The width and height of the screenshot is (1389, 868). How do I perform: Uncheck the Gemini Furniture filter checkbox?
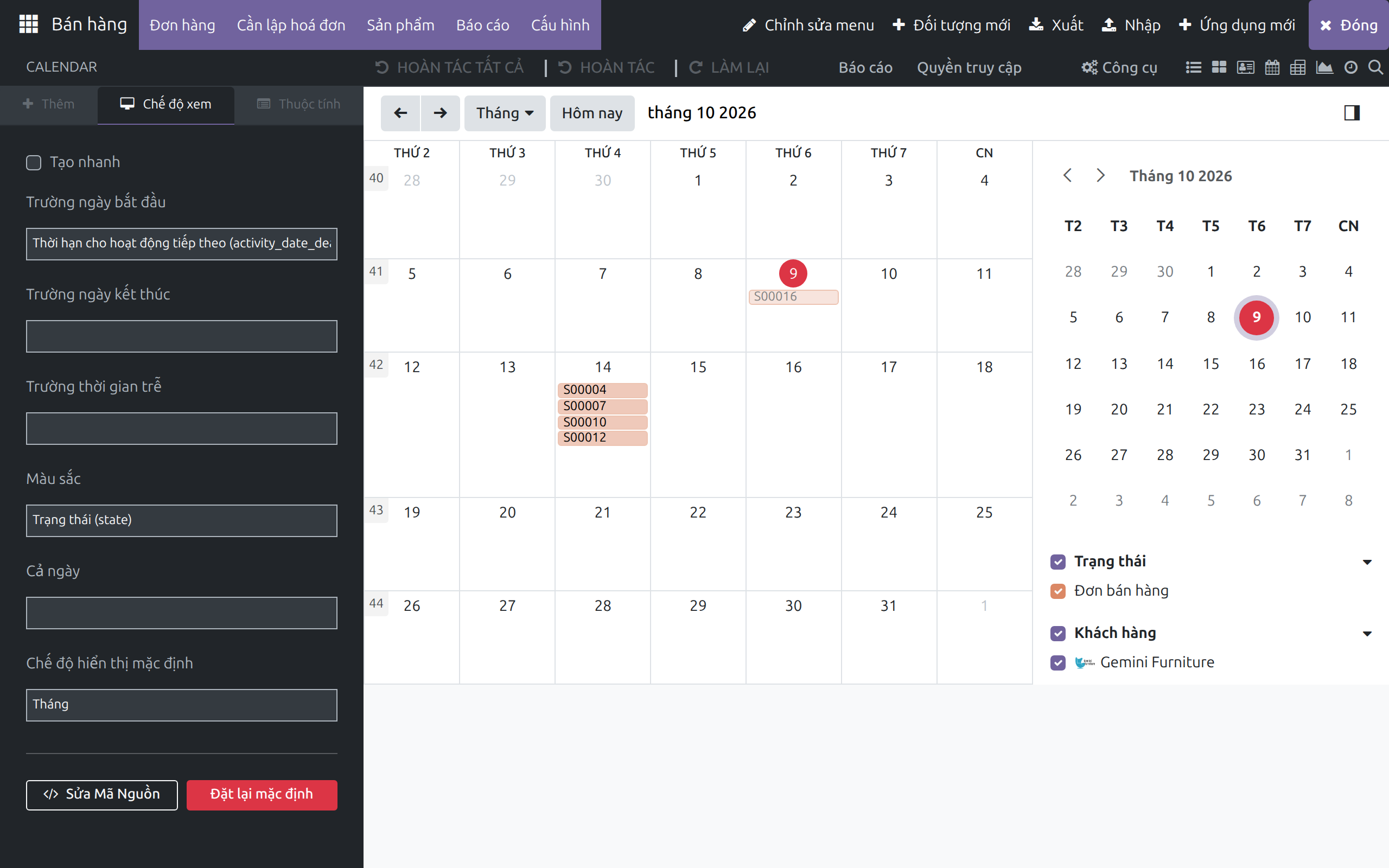coord(1058,662)
